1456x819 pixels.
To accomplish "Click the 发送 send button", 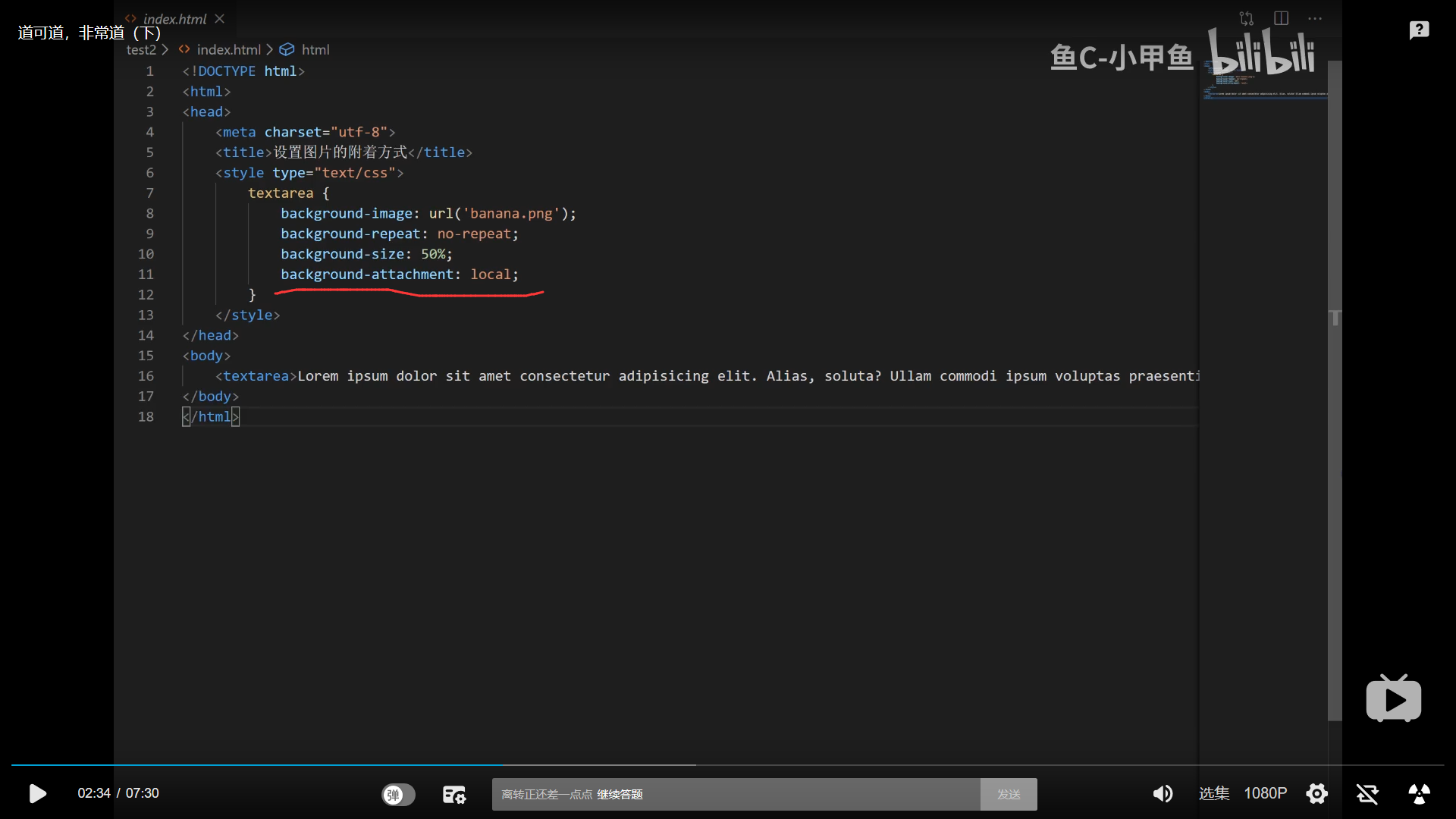I will tap(1009, 794).
